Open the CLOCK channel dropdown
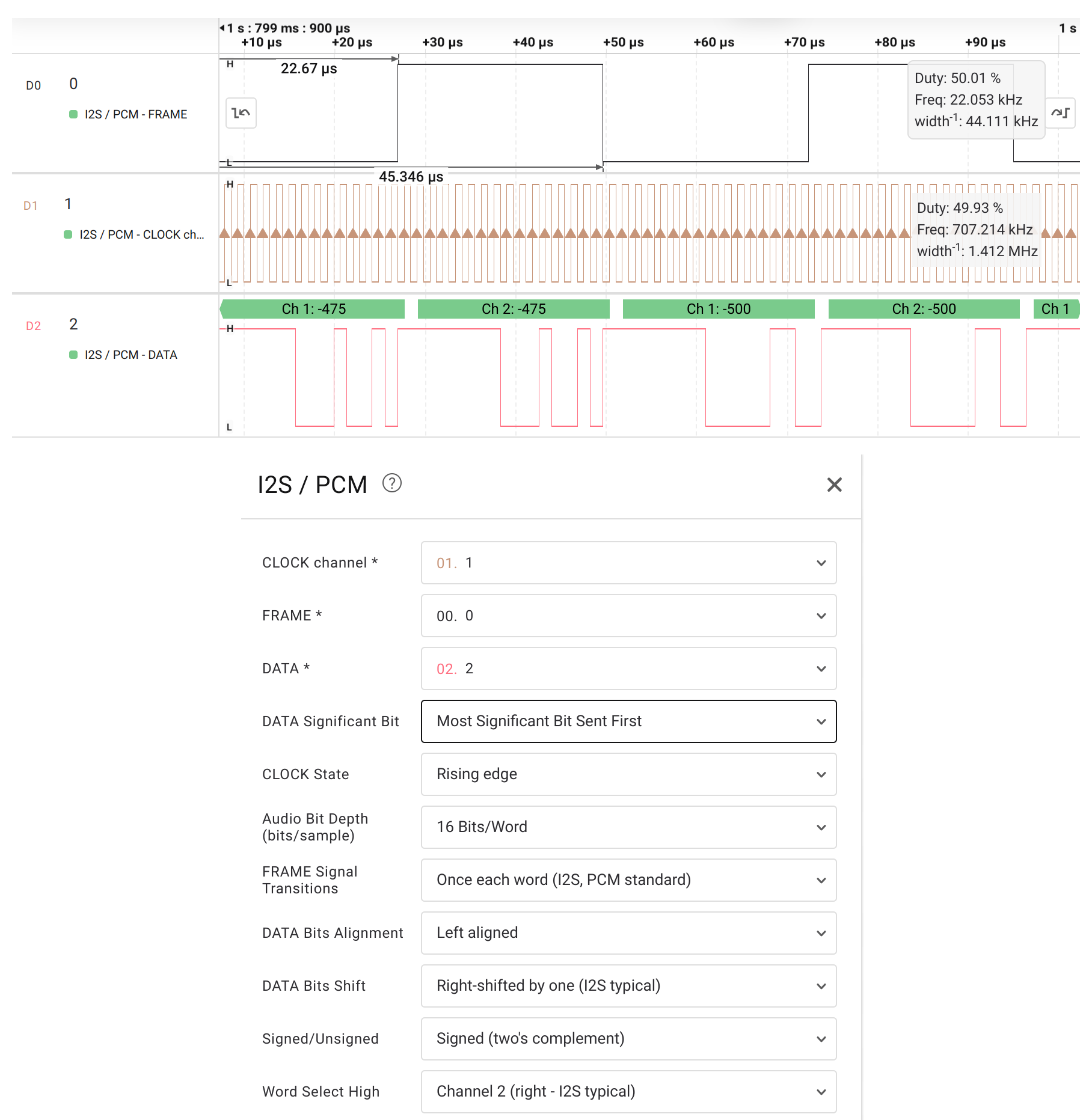The image size is (1089, 1120). pos(628,563)
